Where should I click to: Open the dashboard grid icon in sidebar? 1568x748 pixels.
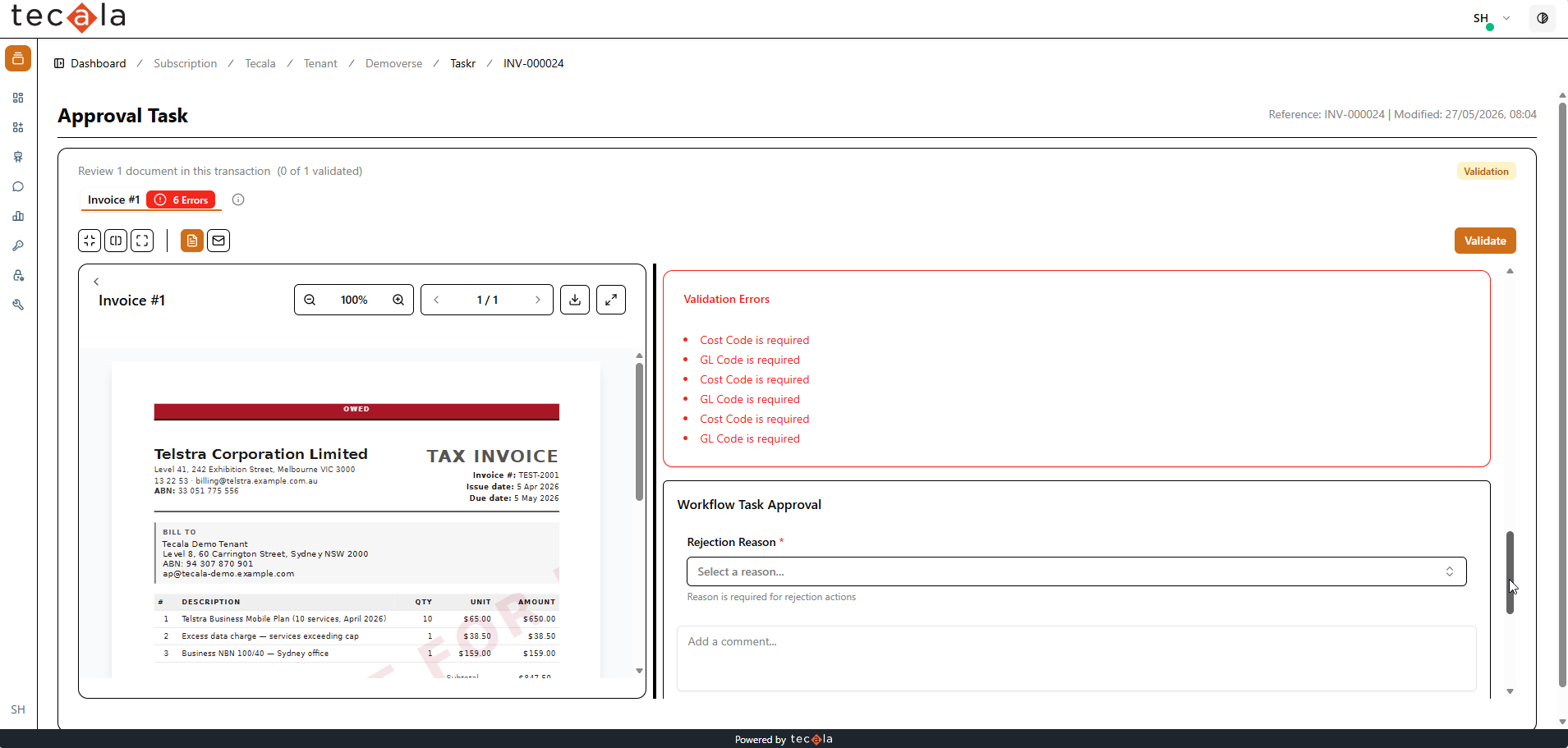pos(18,98)
